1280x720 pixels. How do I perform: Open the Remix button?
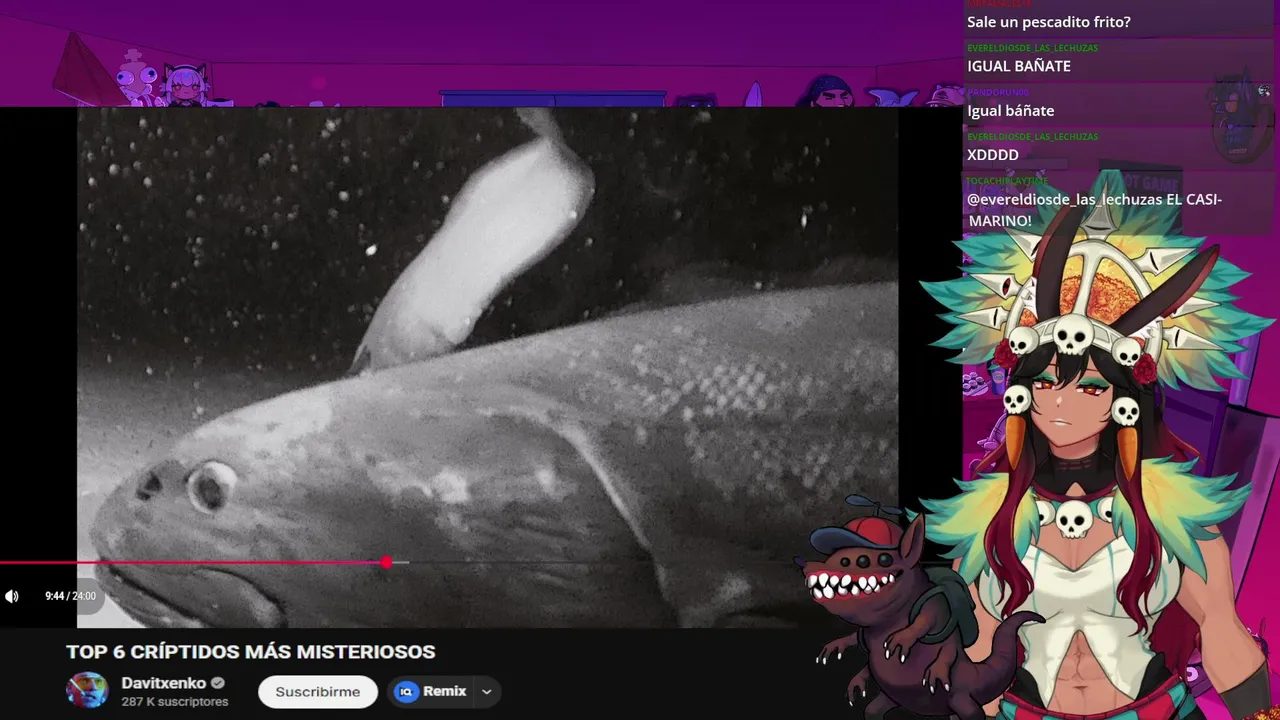(x=432, y=691)
